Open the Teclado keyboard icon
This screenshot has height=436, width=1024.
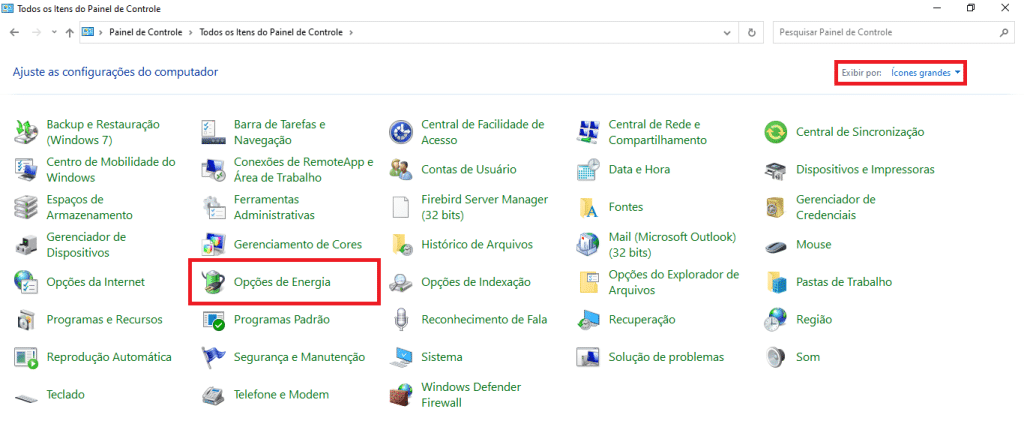26,394
